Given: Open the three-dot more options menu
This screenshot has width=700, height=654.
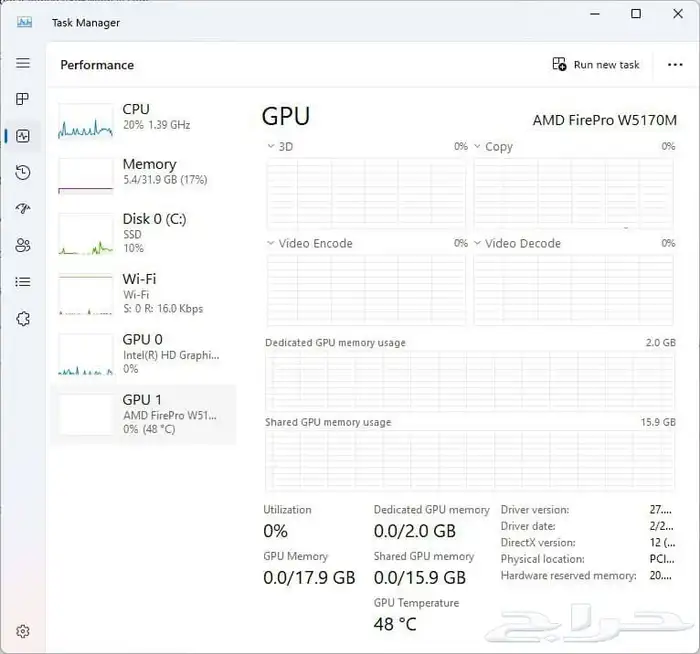Looking at the screenshot, I should click(x=675, y=65).
